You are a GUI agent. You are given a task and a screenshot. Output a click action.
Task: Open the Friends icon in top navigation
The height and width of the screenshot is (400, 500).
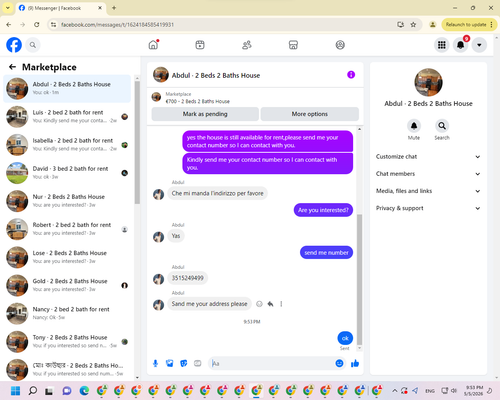point(247,45)
